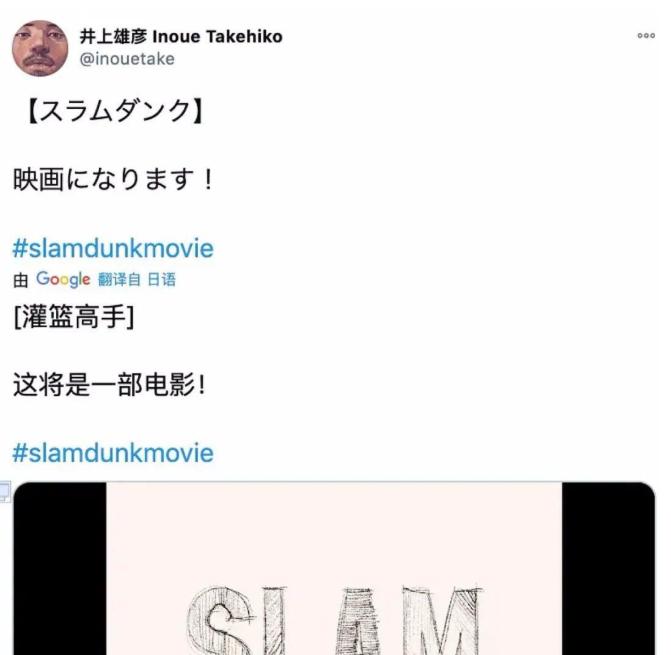
Task: Click the black left bar of the media
Action: [60, 568]
